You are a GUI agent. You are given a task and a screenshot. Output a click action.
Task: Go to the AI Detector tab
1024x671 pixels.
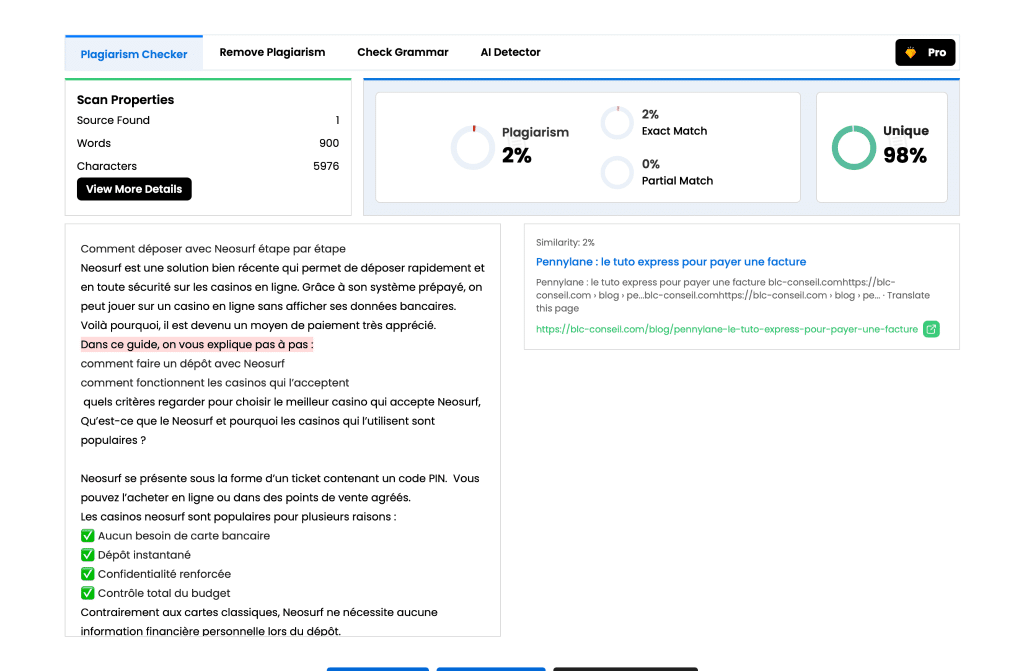click(x=510, y=52)
